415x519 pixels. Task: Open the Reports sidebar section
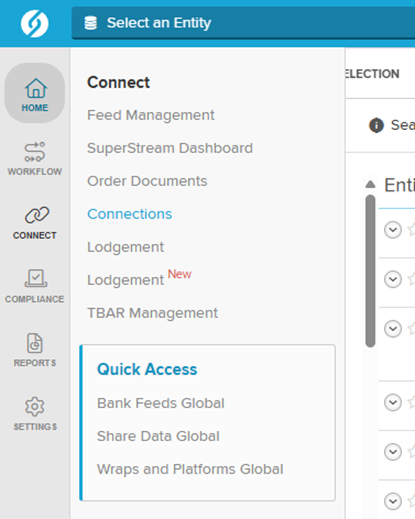[35, 350]
